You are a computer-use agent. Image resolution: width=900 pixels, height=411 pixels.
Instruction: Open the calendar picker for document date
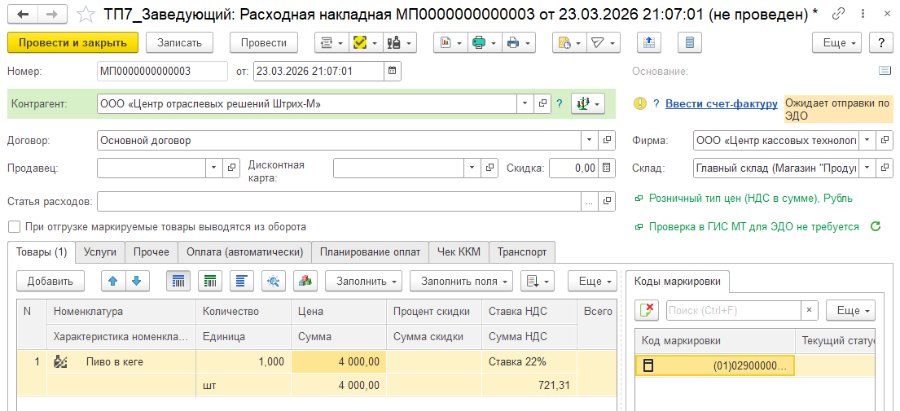[392, 71]
